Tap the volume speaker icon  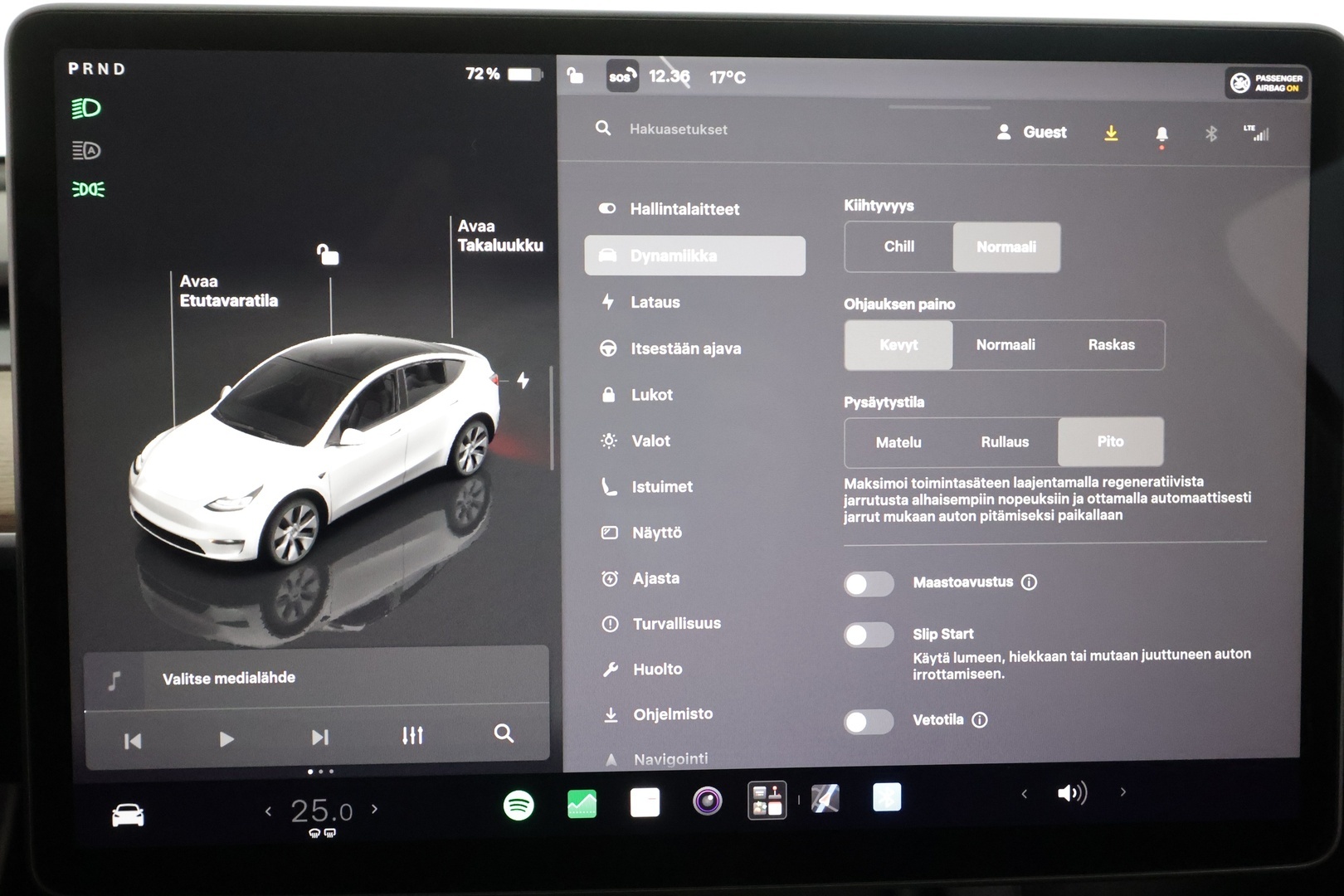pos(1072,793)
